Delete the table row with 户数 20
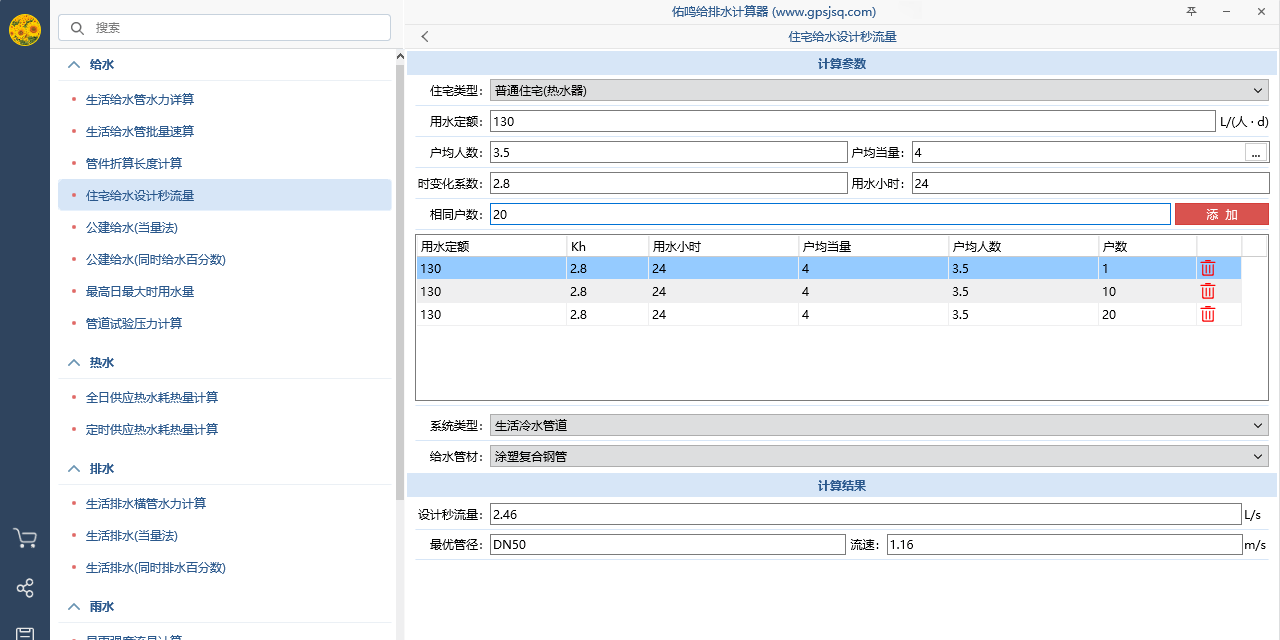Viewport: 1280px width, 640px height. (x=1208, y=314)
